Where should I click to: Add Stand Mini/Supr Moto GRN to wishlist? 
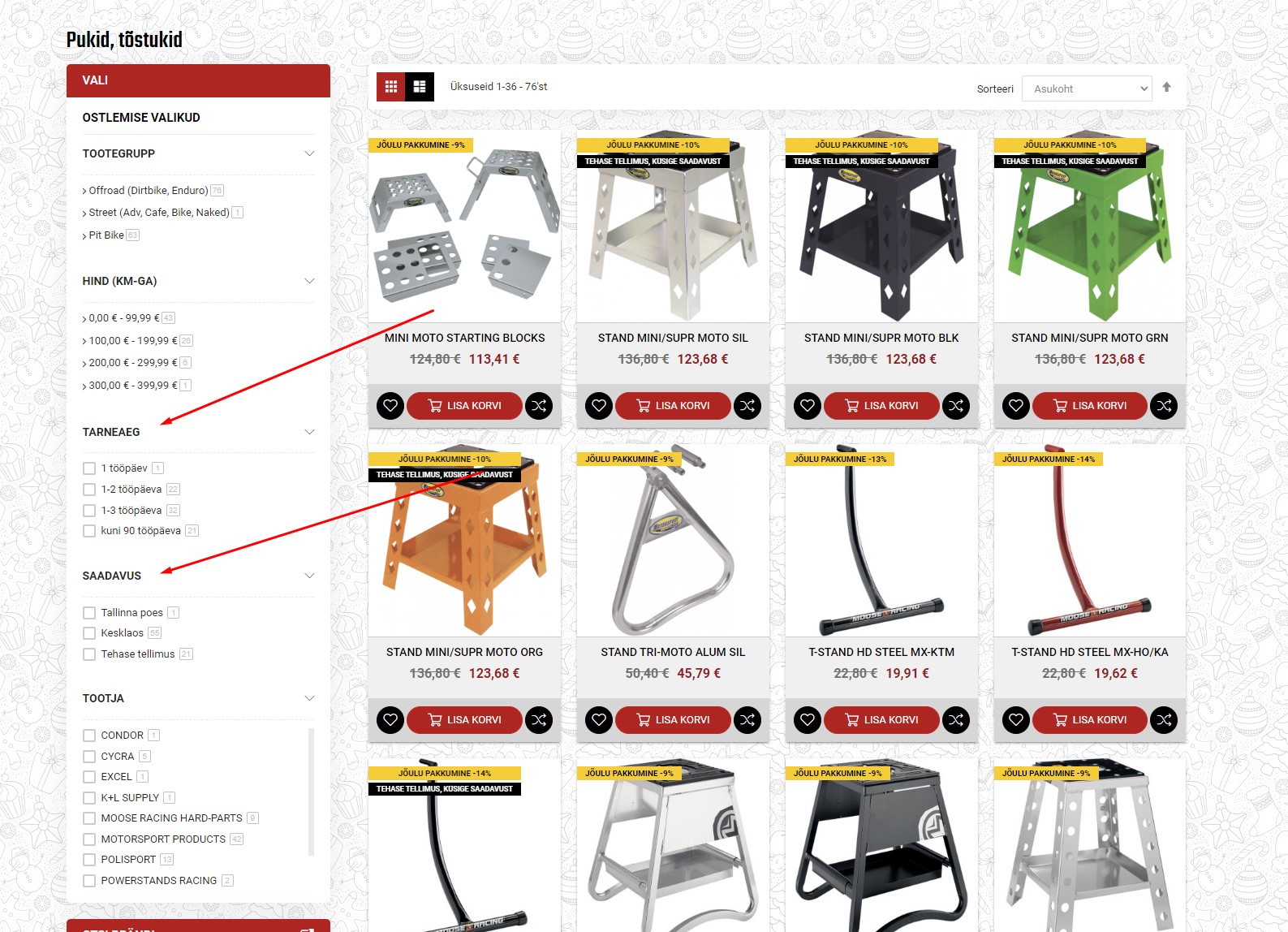tap(1016, 405)
